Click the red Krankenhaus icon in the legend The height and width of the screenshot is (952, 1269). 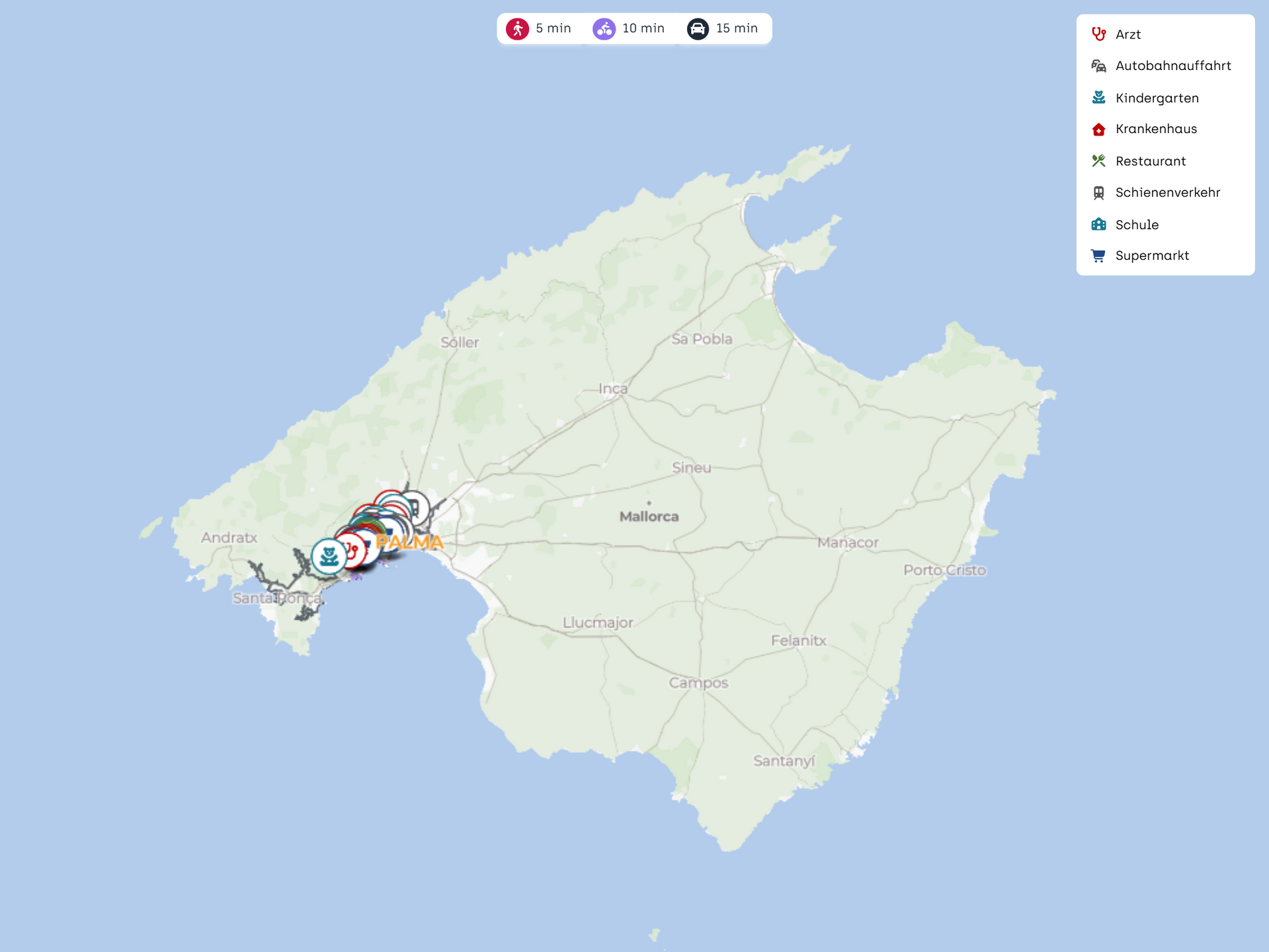click(1098, 130)
